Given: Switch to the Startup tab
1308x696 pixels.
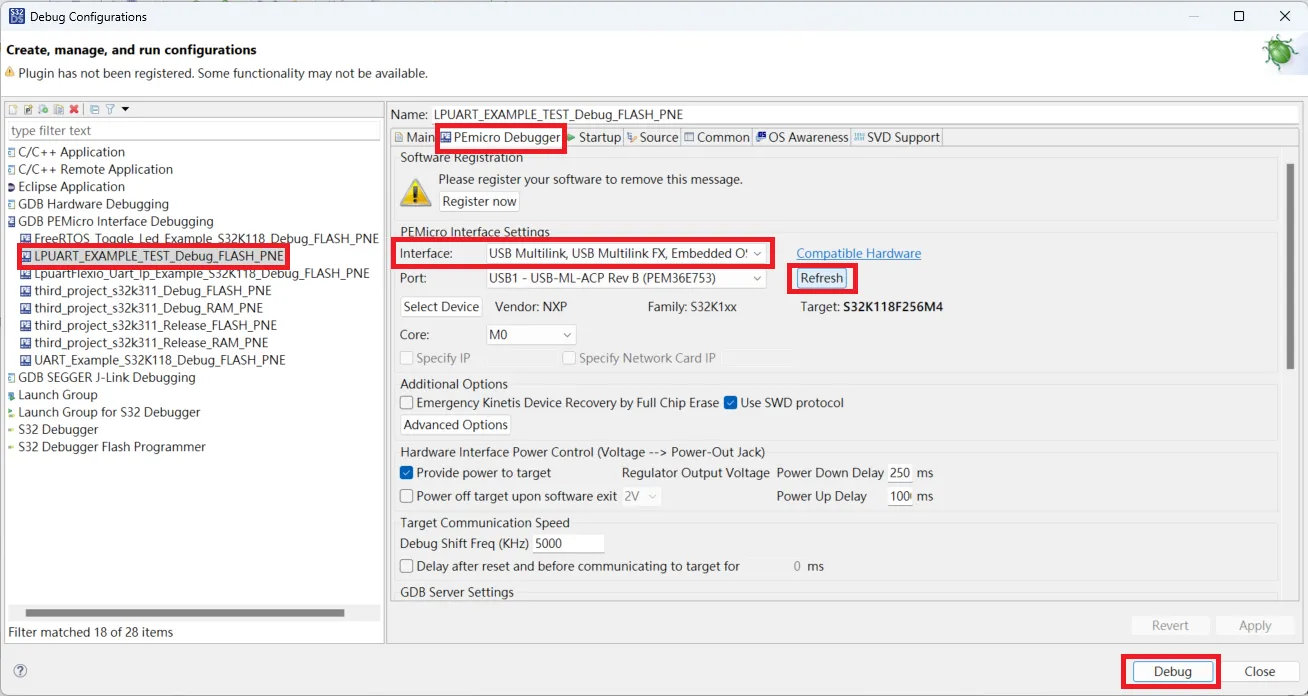Looking at the screenshot, I should [594, 137].
